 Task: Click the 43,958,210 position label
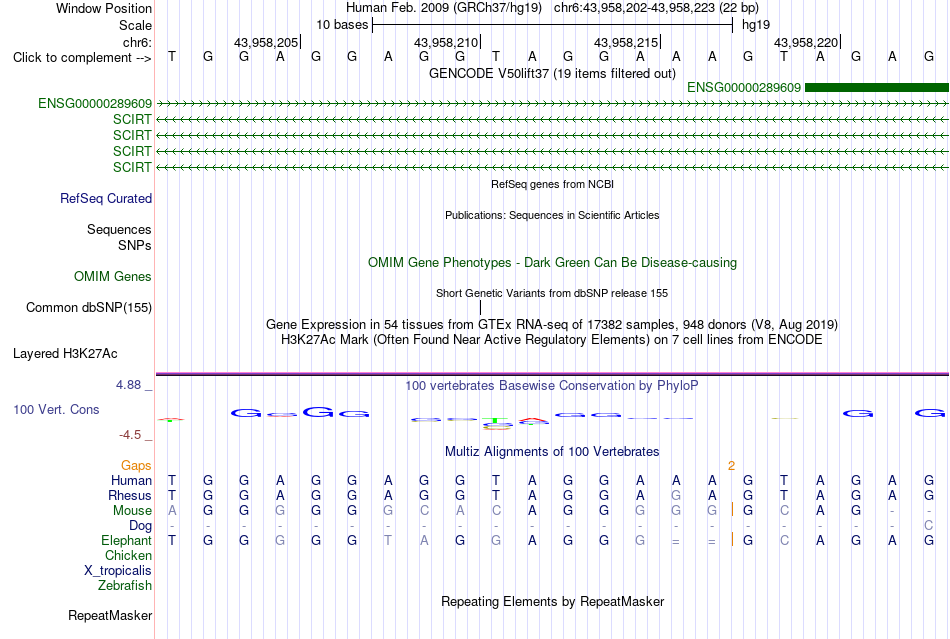[x=446, y=42]
